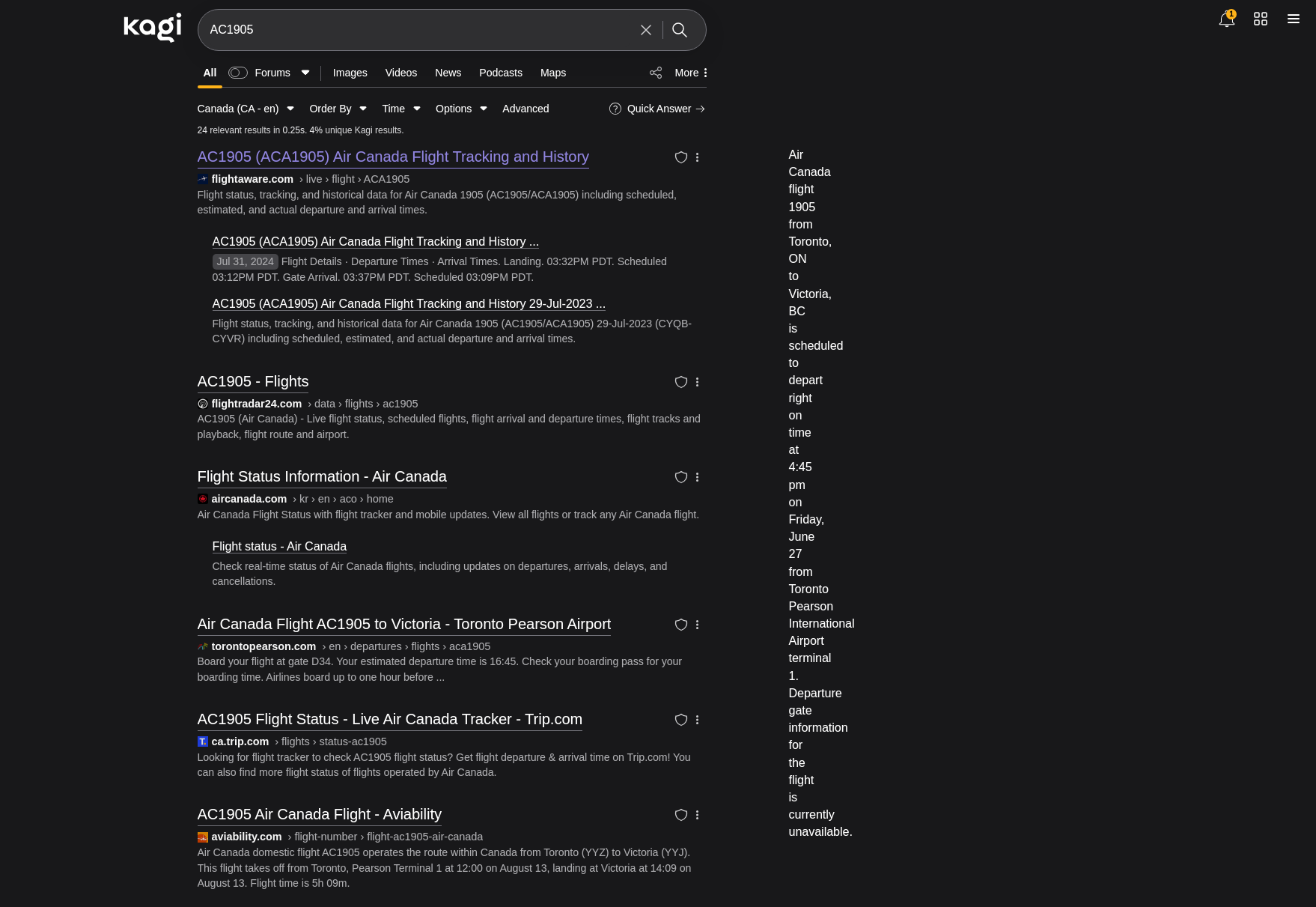1316x907 pixels.
Task: Click into the AC1905 search field
Action: (x=419, y=30)
